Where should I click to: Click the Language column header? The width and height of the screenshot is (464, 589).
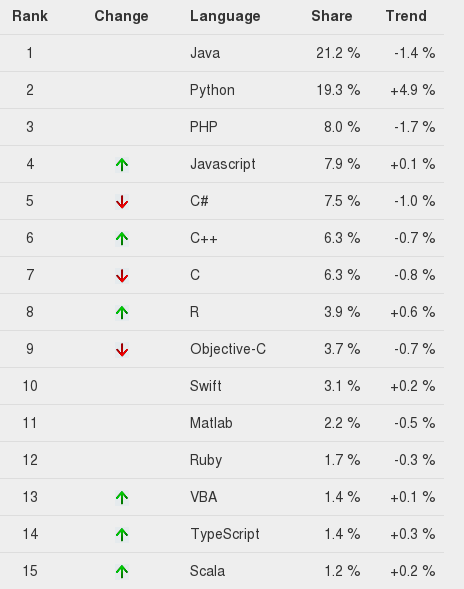click(x=225, y=16)
